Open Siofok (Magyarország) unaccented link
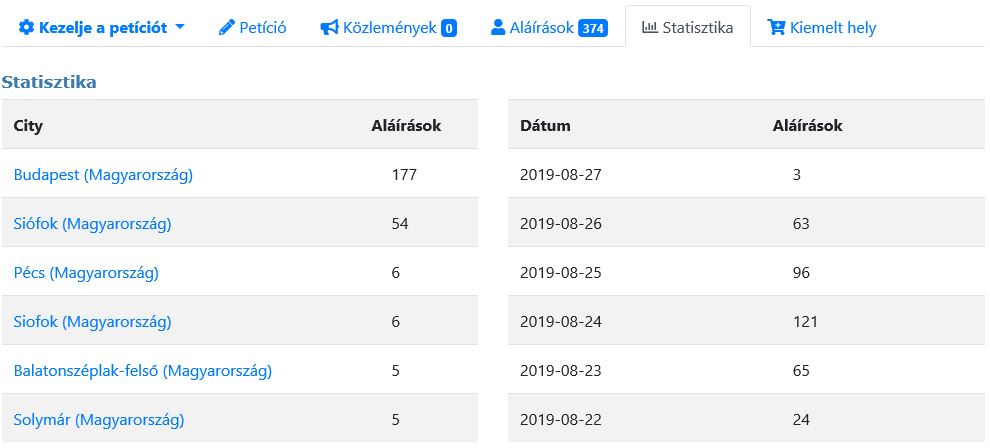 pos(93,322)
